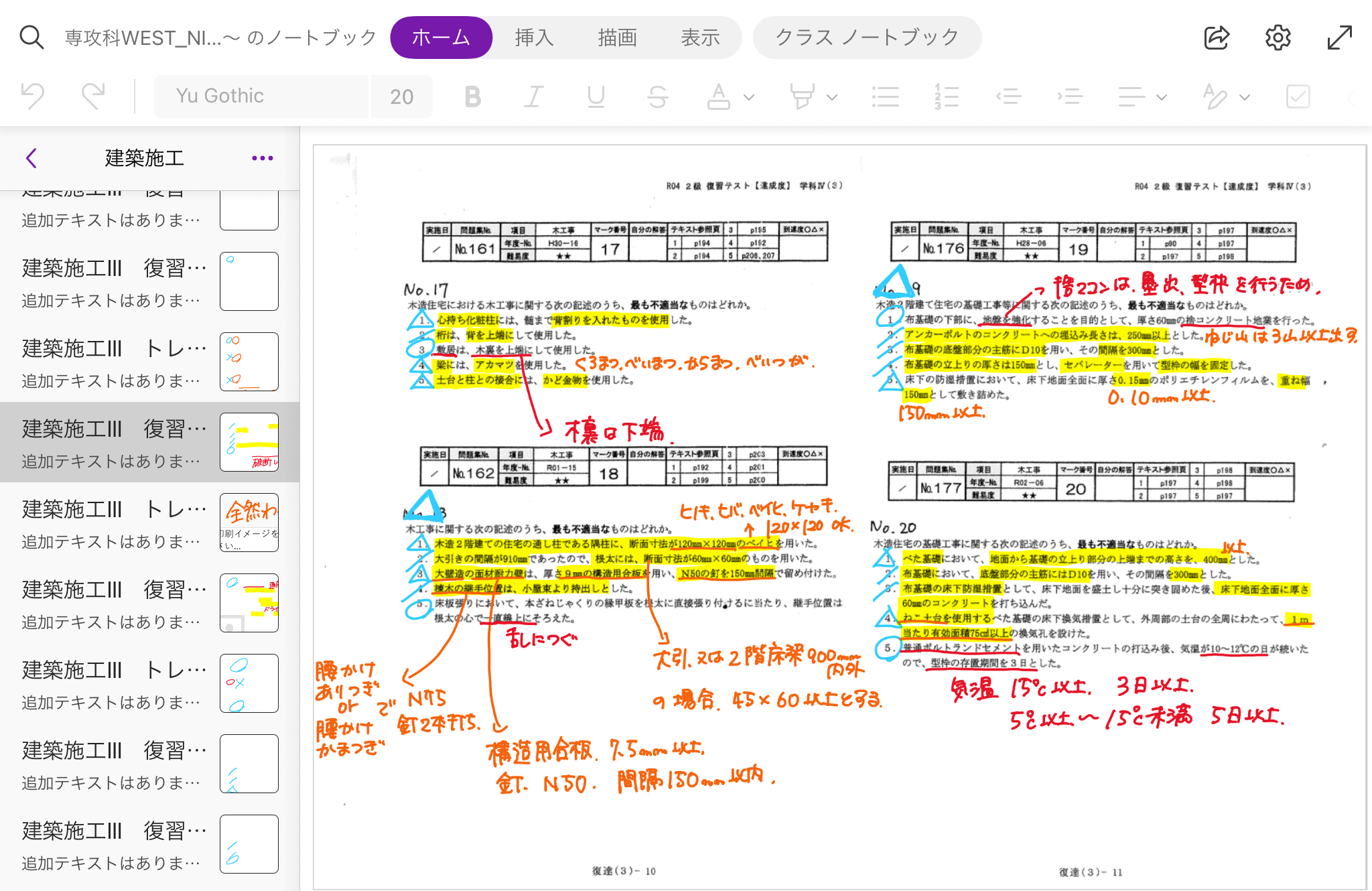Click handwritten note 構造用合板

(541, 752)
